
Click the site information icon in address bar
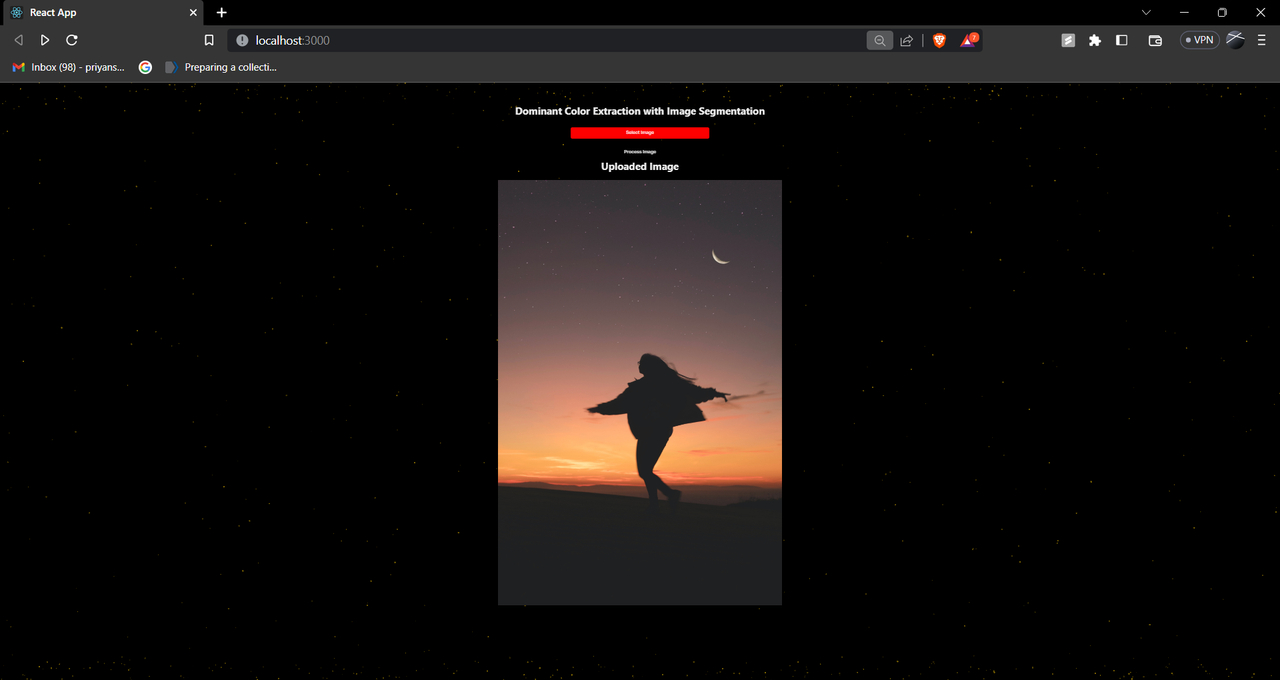pos(242,40)
